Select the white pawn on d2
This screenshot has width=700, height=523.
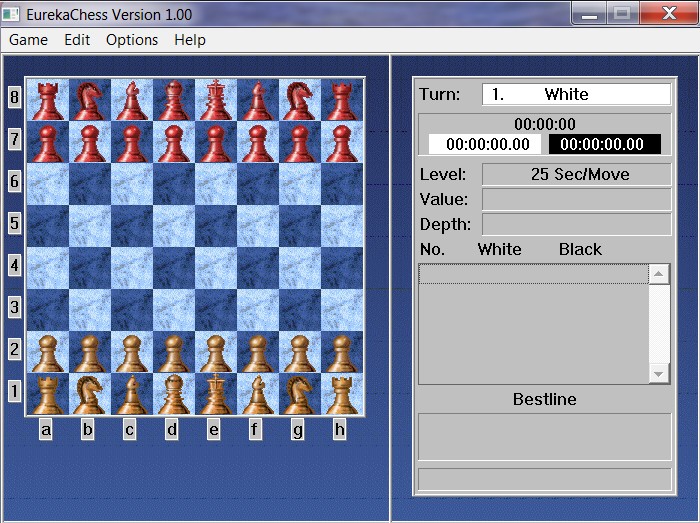click(174, 353)
